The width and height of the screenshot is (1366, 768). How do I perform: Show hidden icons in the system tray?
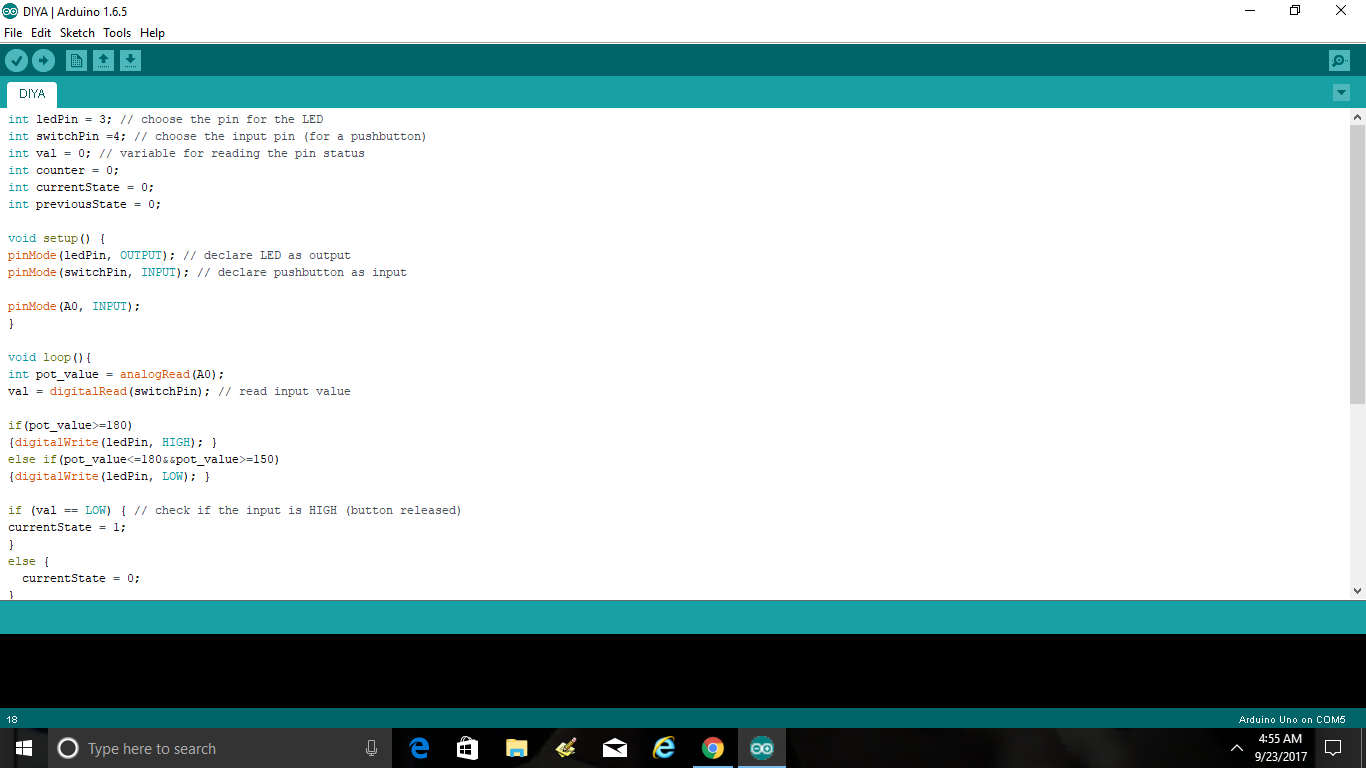tap(1237, 747)
